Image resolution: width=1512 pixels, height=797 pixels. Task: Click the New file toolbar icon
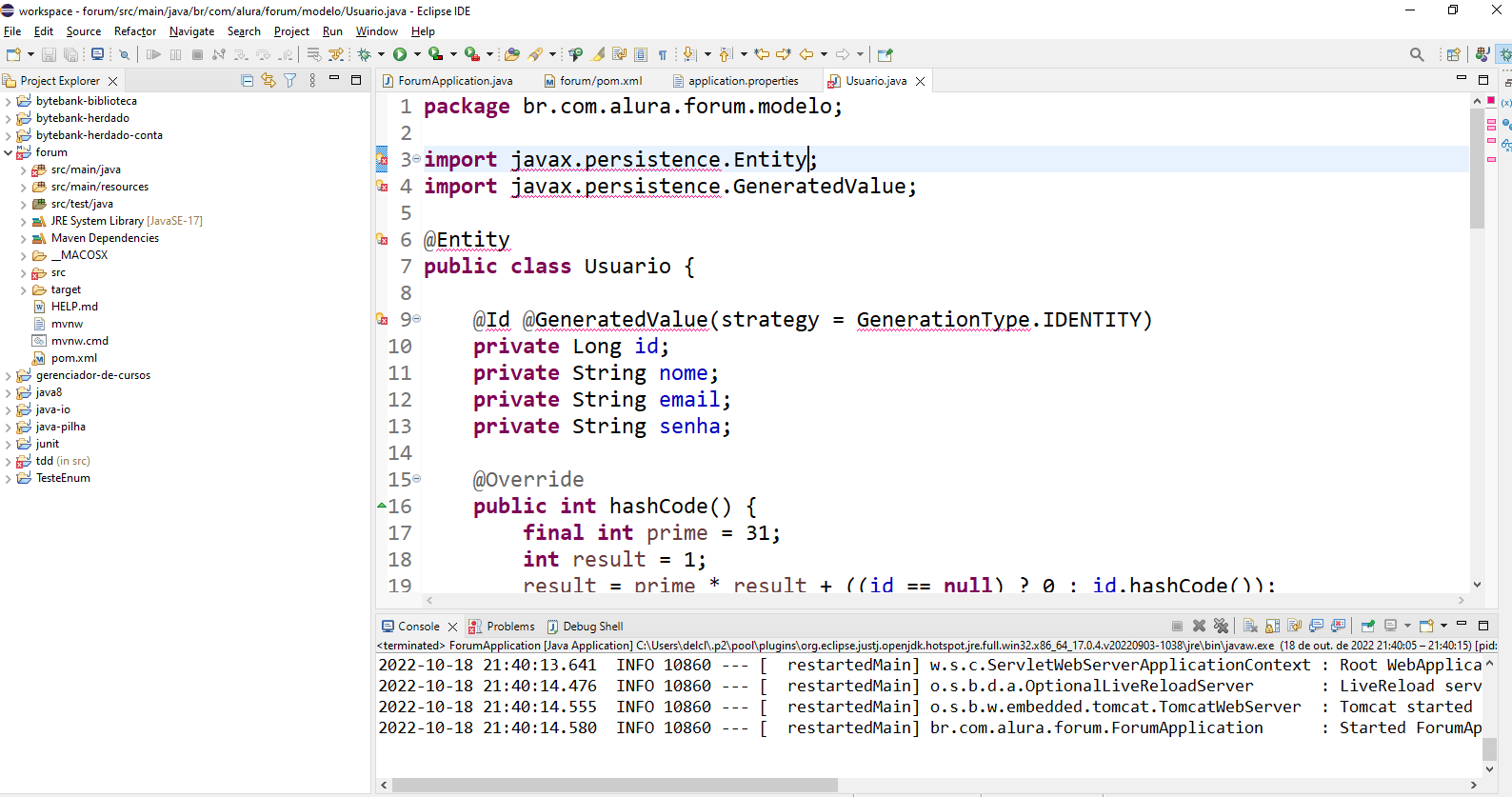coord(13,55)
